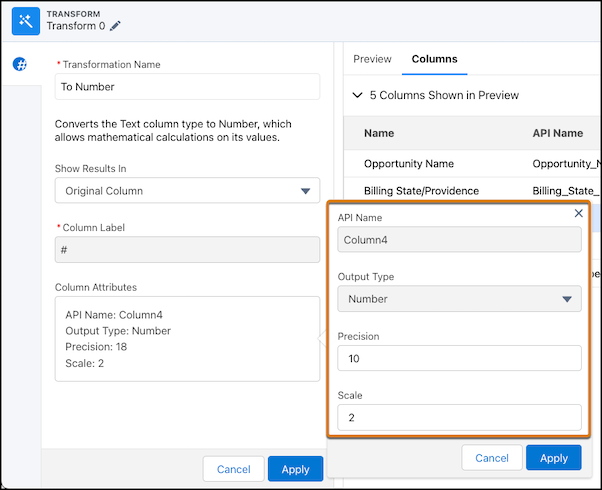
Task: Switch to the Preview tab
Action: pyautogui.click(x=372, y=59)
